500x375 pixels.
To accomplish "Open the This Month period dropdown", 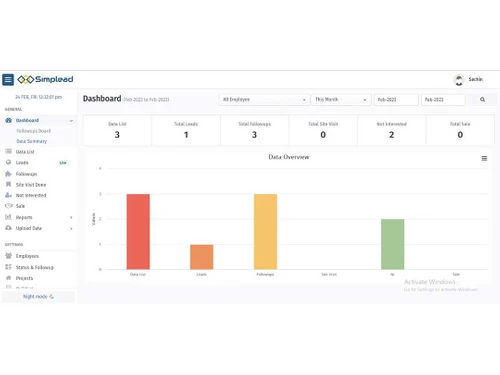I will pos(341,100).
